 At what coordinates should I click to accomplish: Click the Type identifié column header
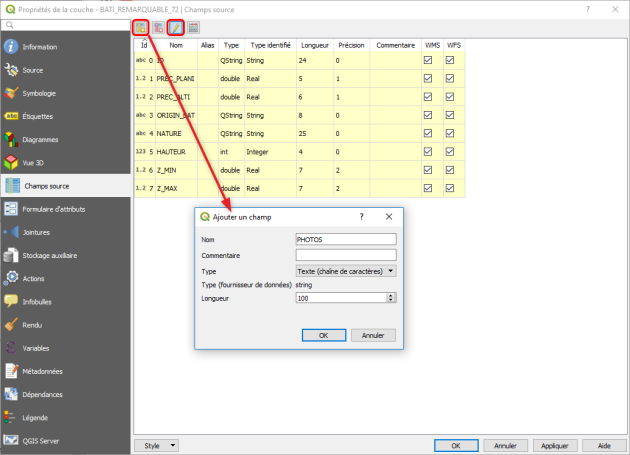[x=270, y=45]
